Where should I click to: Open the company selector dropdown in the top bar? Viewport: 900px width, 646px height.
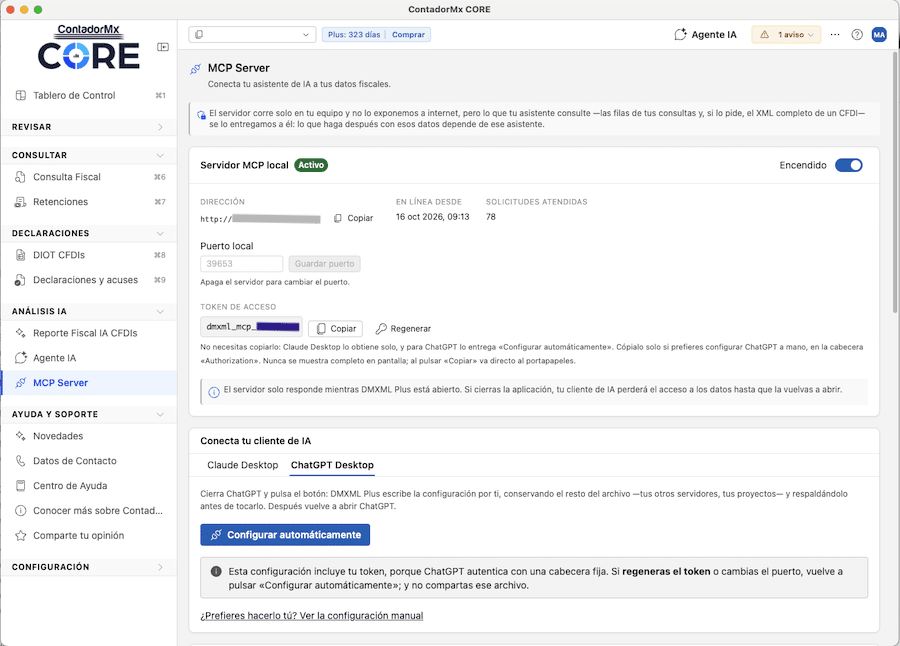point(252,34)
